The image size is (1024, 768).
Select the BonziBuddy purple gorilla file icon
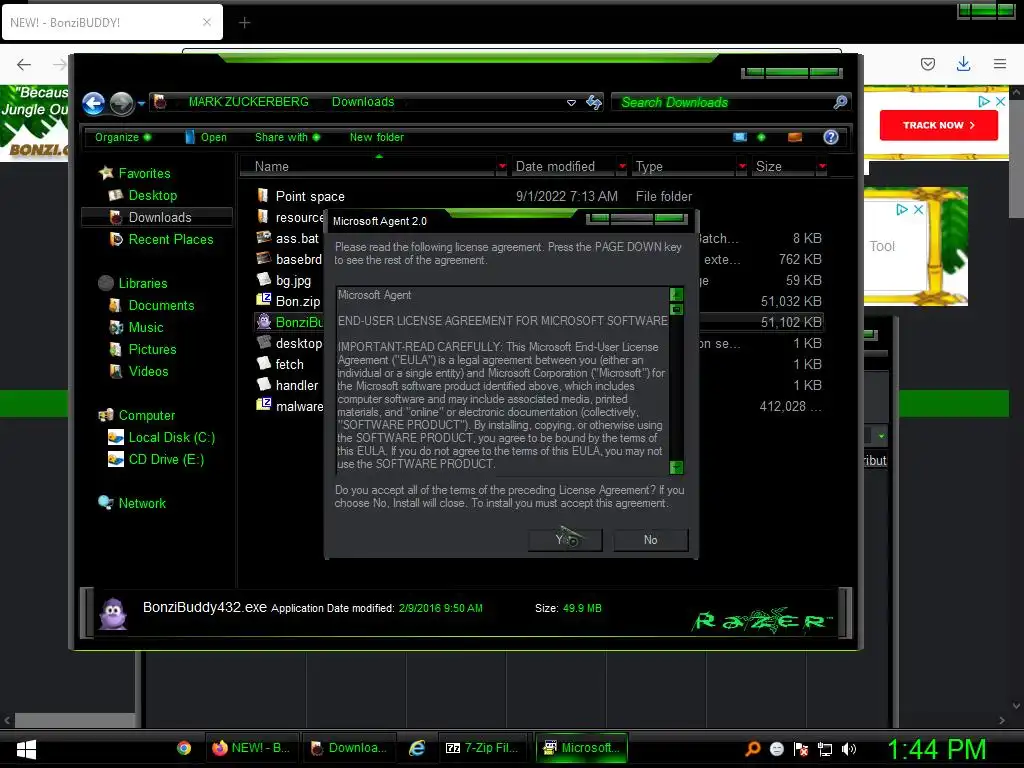[x=263, y=321]
